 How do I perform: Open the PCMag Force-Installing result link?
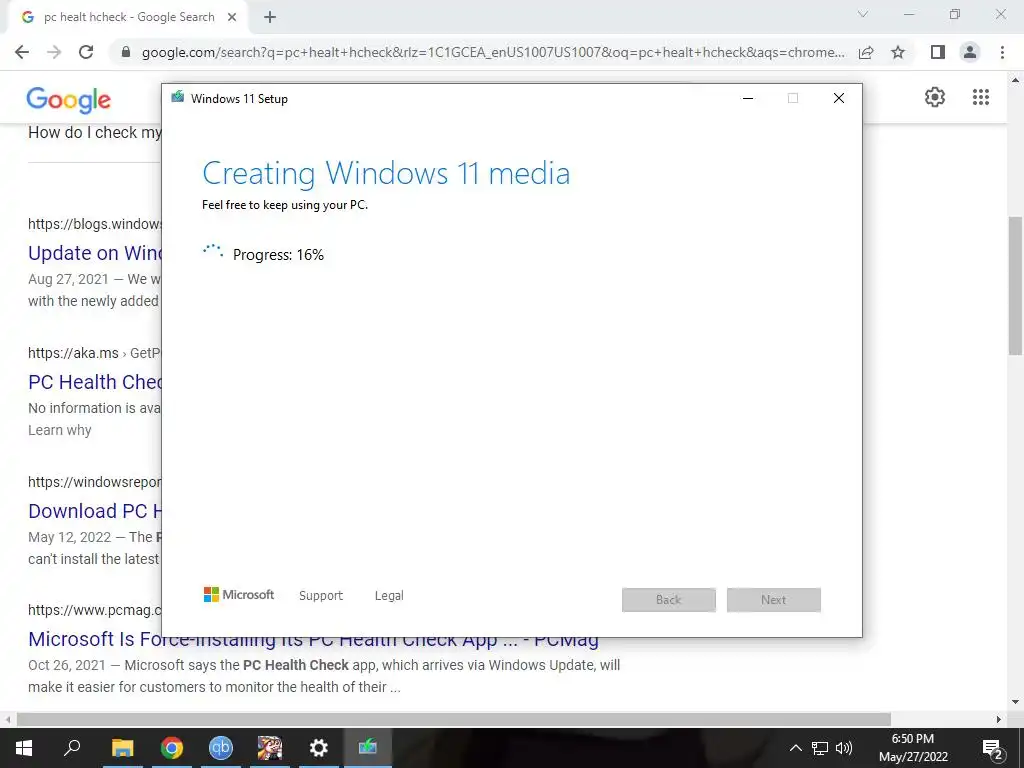pos(313,640)
